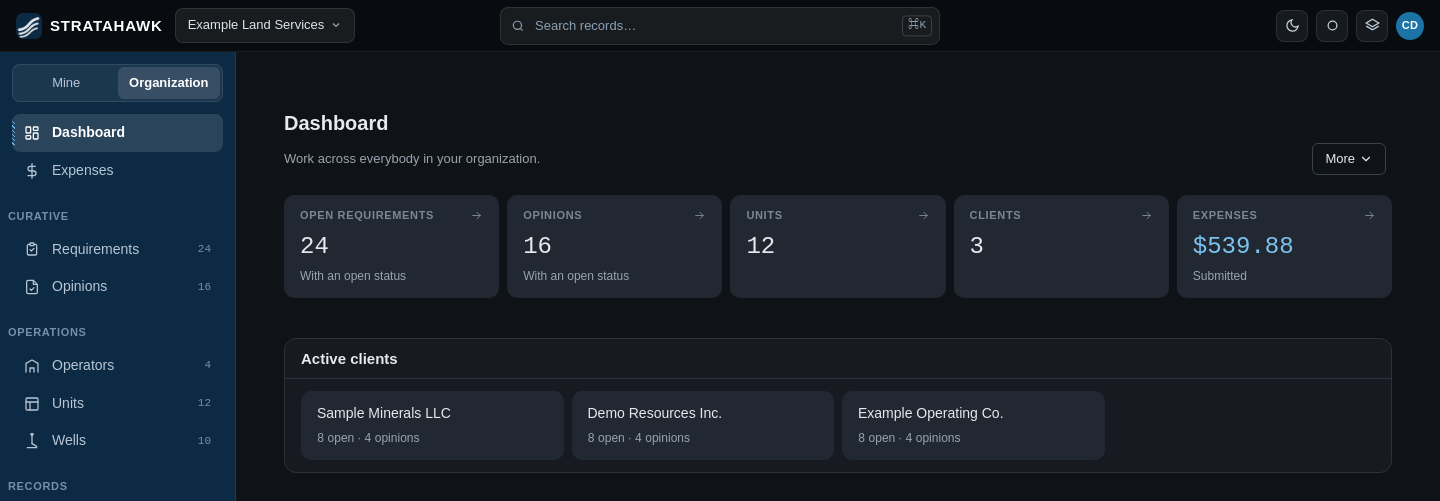Open Units in the sidebar
Viewport: 1440px width, 501px height.
pyautogui.click(x=118, y=404)
